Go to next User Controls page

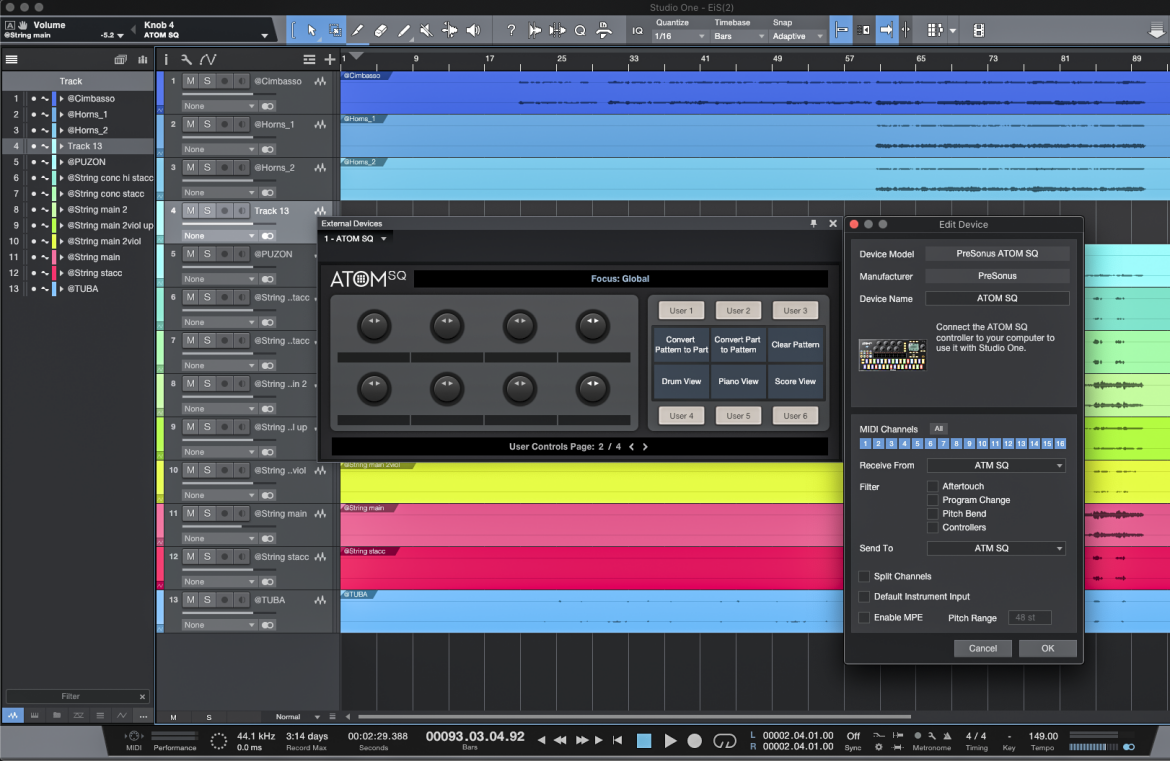[x=645, y=447]
